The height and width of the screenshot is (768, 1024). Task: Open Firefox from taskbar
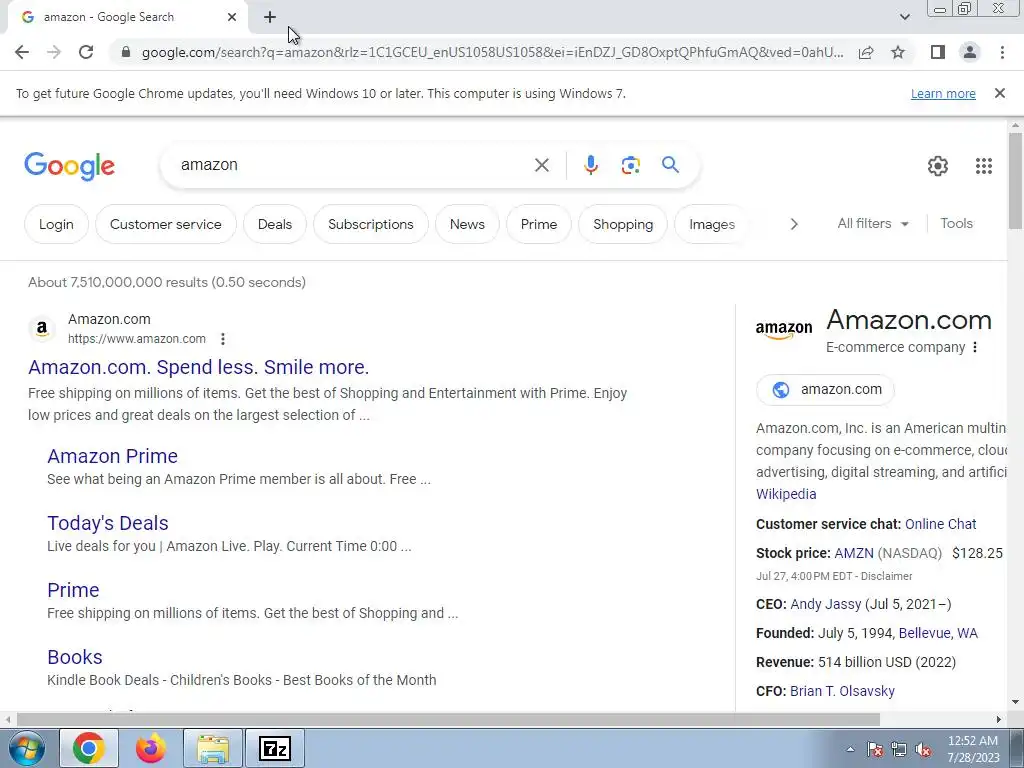(x=150, y=748)
